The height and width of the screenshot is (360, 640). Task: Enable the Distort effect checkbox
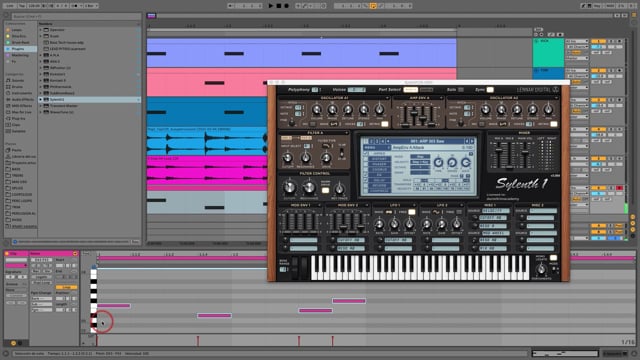point(366,159)
